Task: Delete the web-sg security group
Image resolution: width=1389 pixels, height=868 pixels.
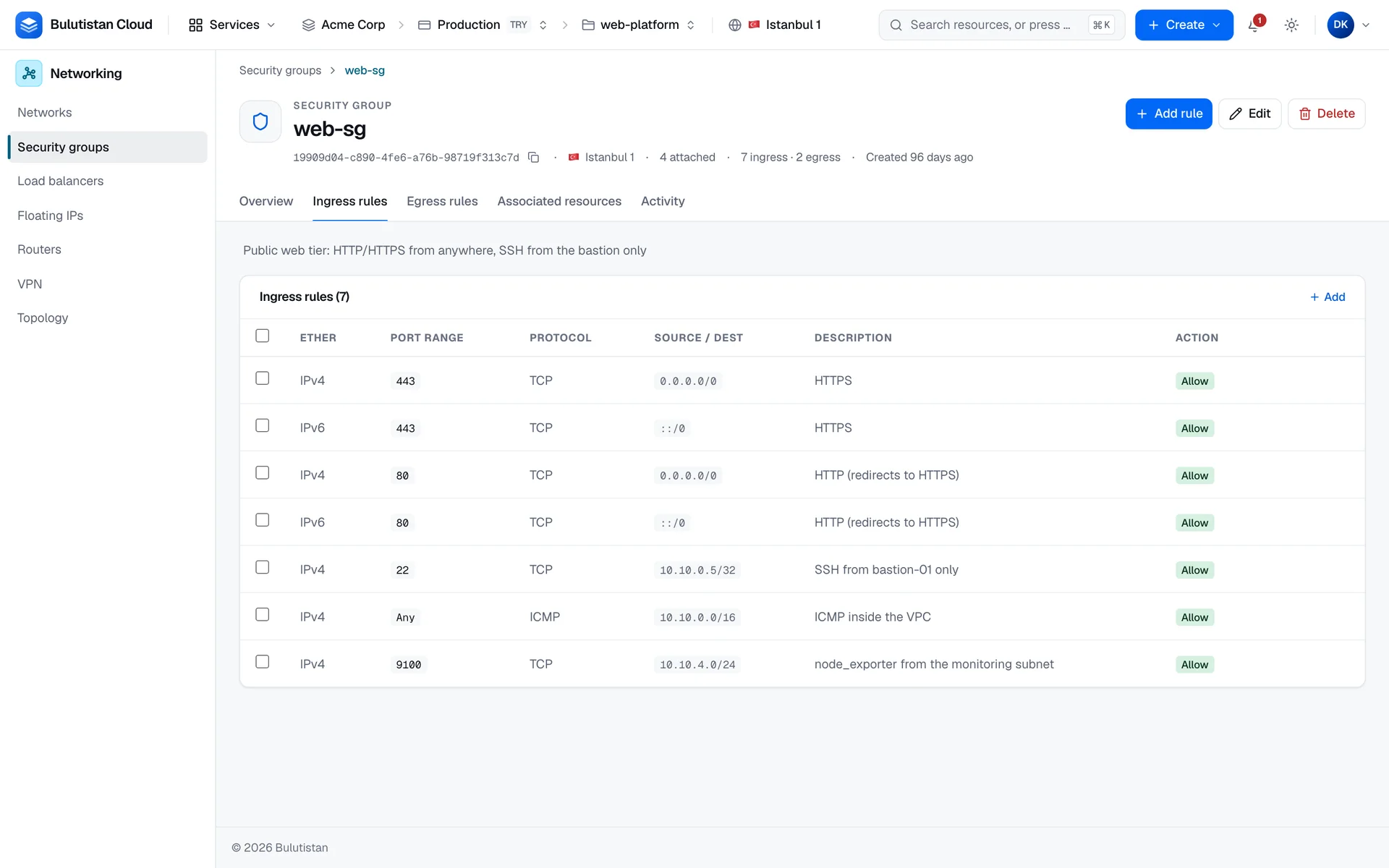Action: tap(1326, 114)
